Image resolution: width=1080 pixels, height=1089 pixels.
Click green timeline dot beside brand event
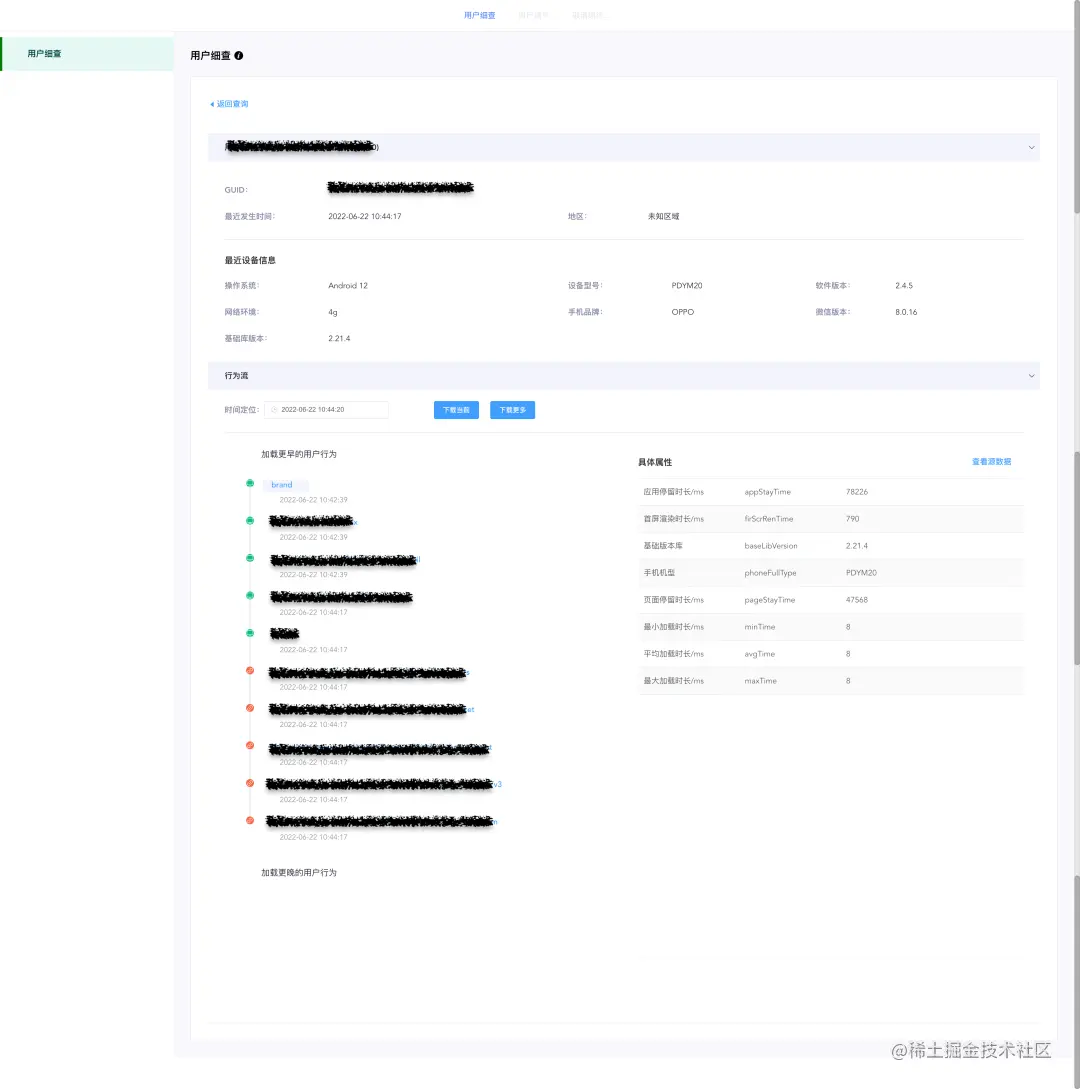coord(250,483)
